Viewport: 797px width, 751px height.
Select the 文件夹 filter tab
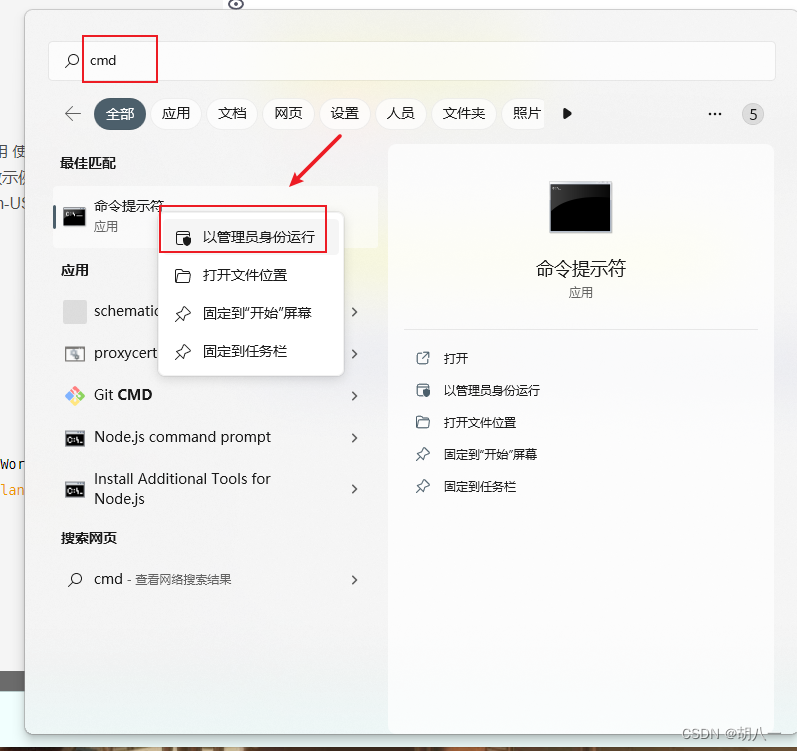point(464,113)
